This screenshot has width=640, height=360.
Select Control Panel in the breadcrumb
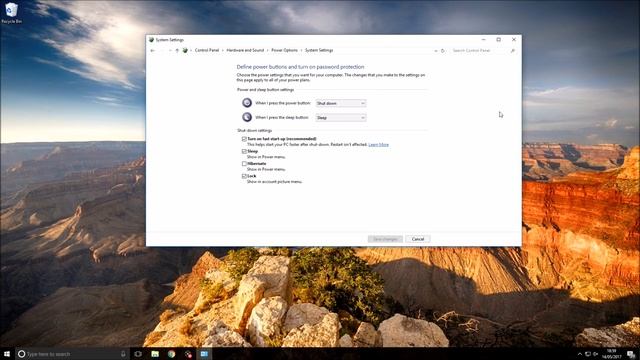point(207,50)
